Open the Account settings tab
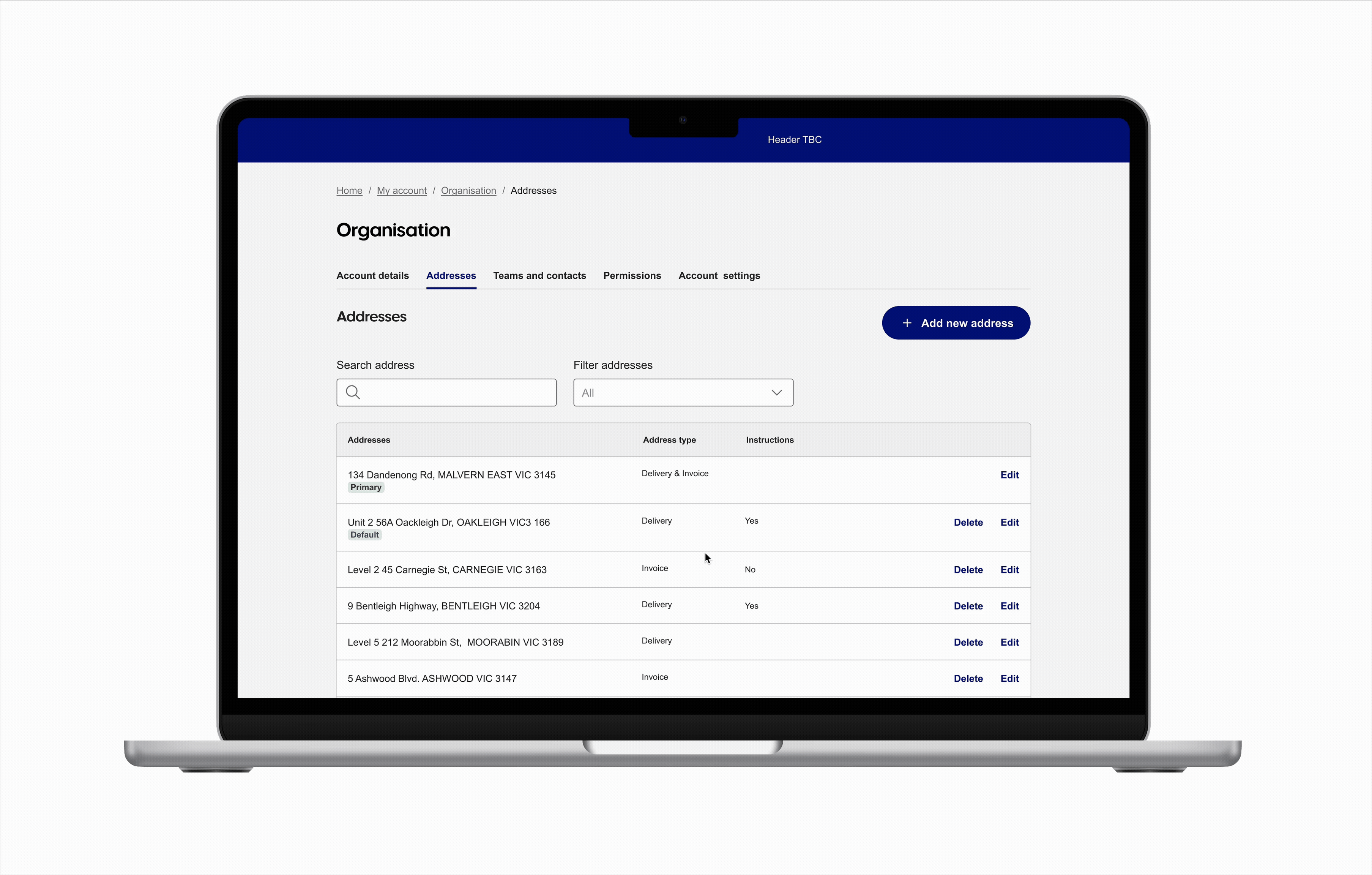1372x875 pixels. point(719,276)
